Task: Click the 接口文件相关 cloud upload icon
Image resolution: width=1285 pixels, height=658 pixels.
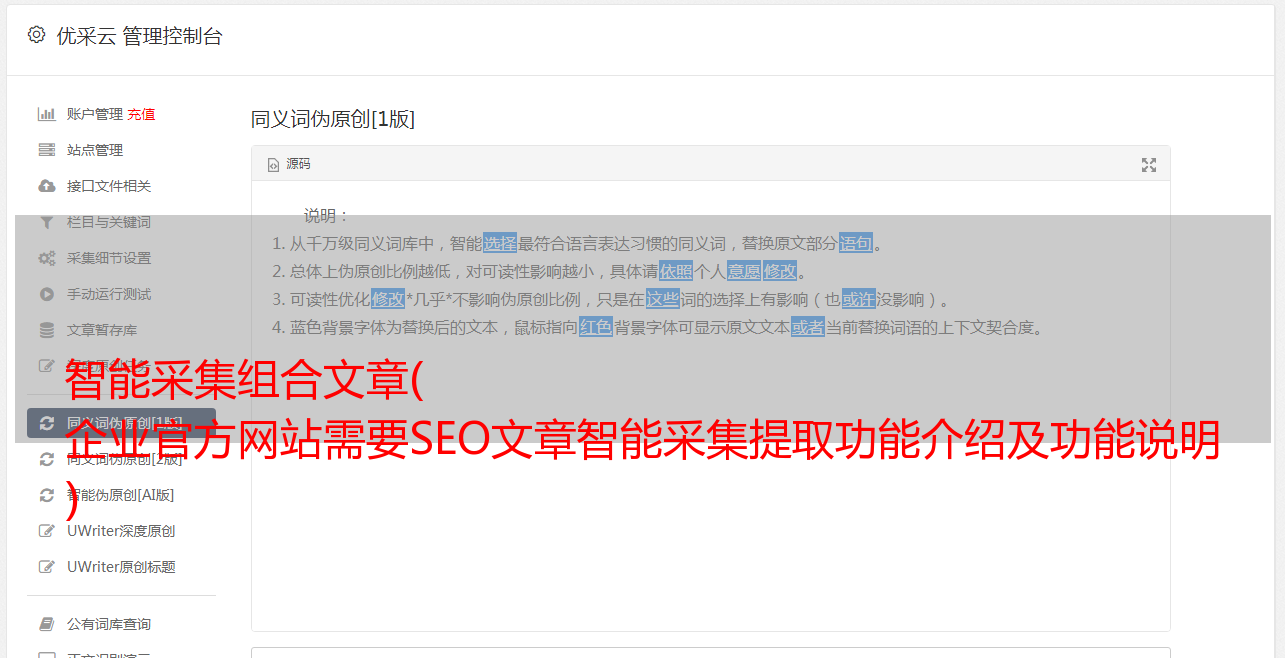Action: click(46, 186)
